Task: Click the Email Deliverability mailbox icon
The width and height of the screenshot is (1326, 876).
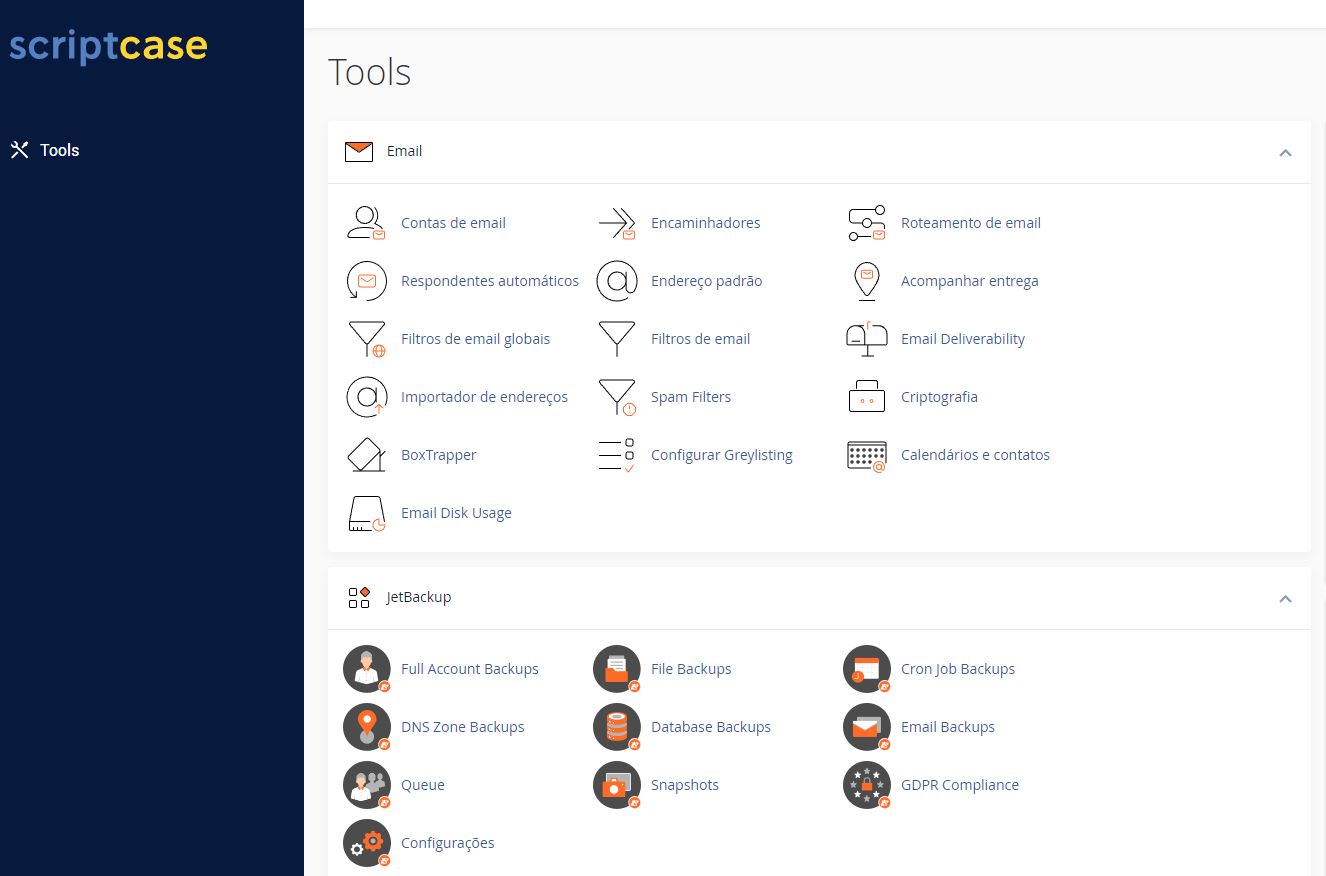Action: [x=866, y=339]
